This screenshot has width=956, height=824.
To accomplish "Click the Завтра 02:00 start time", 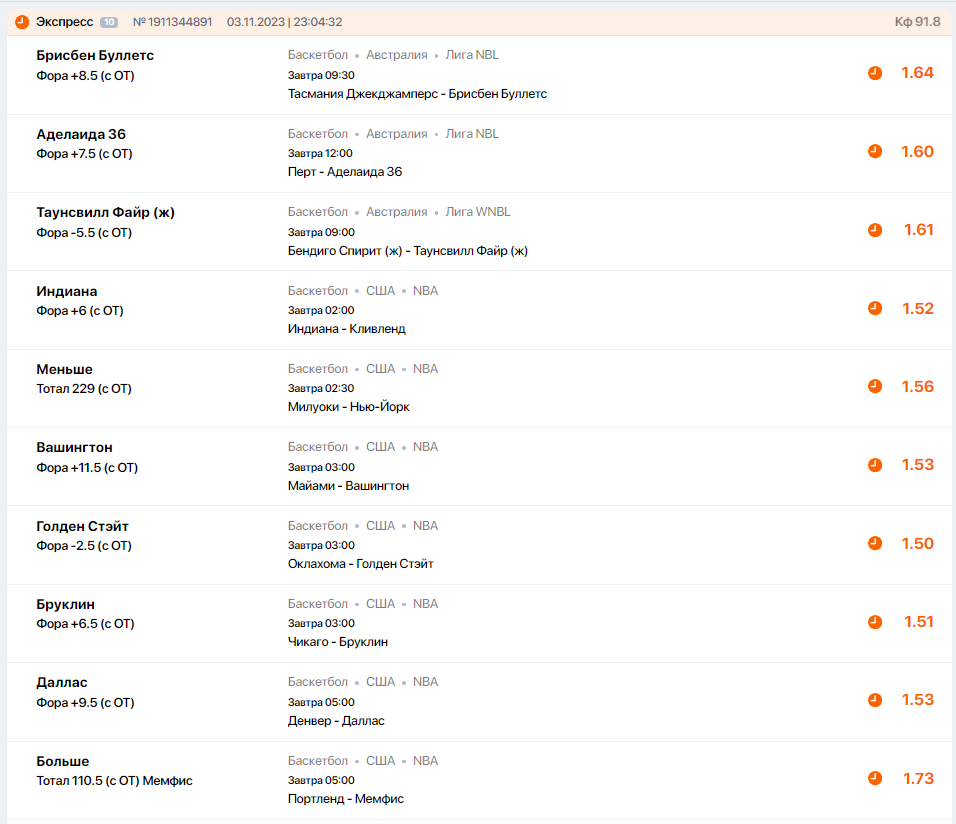I will (321, 310).
